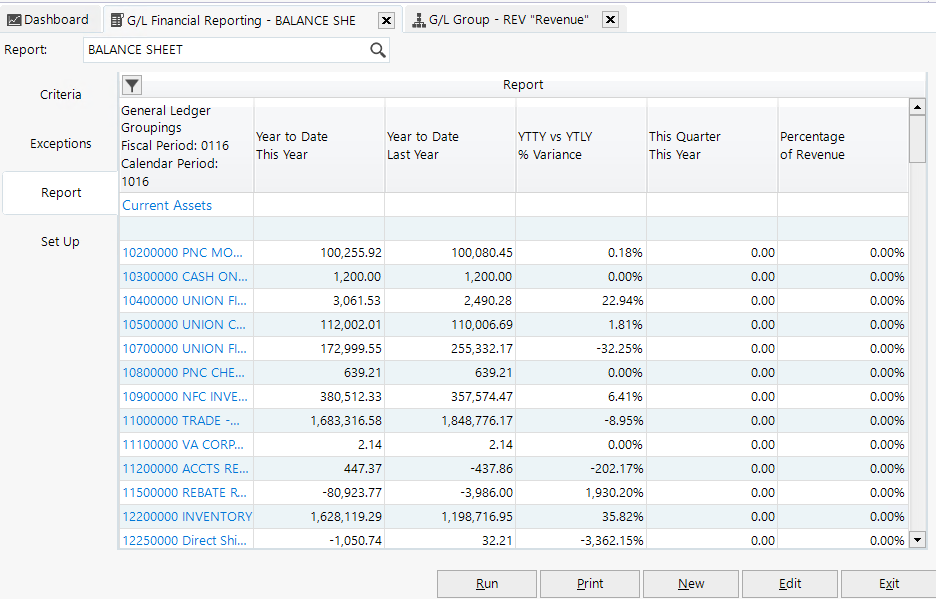Open the Current Assets grouping link
This screenshot has width=936, height=599.
pyautogui.click(x=166, y=205)
